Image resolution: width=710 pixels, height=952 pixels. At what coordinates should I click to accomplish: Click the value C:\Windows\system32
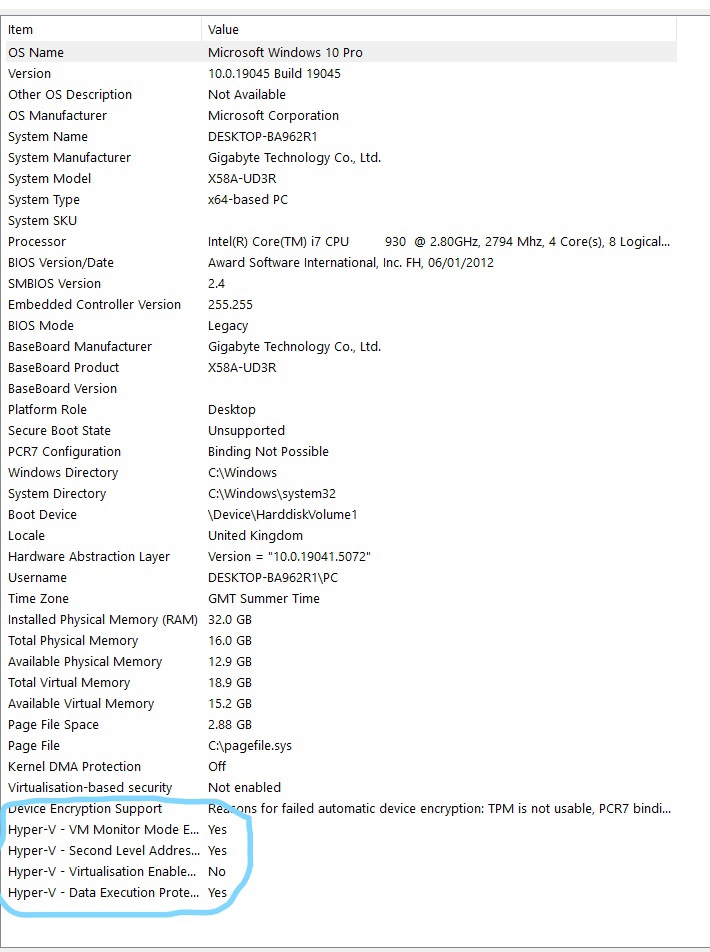pos(271,494)
